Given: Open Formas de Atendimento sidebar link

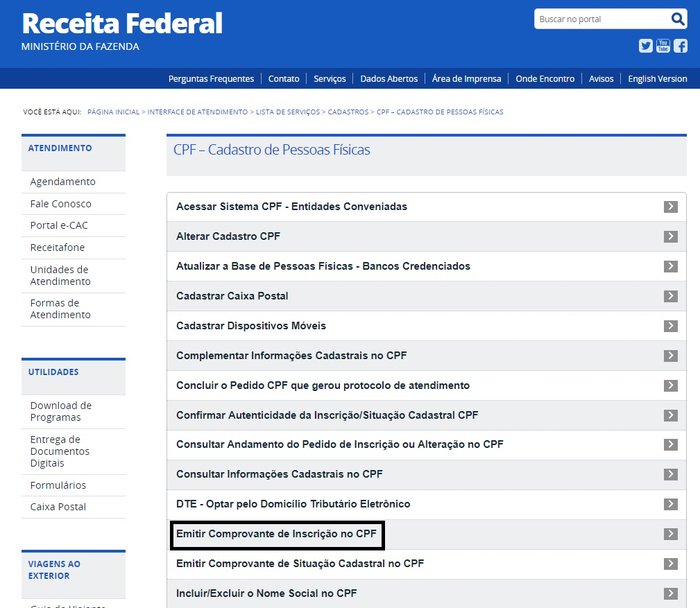Looking at the screenshot, I should [x=60, y=309].
